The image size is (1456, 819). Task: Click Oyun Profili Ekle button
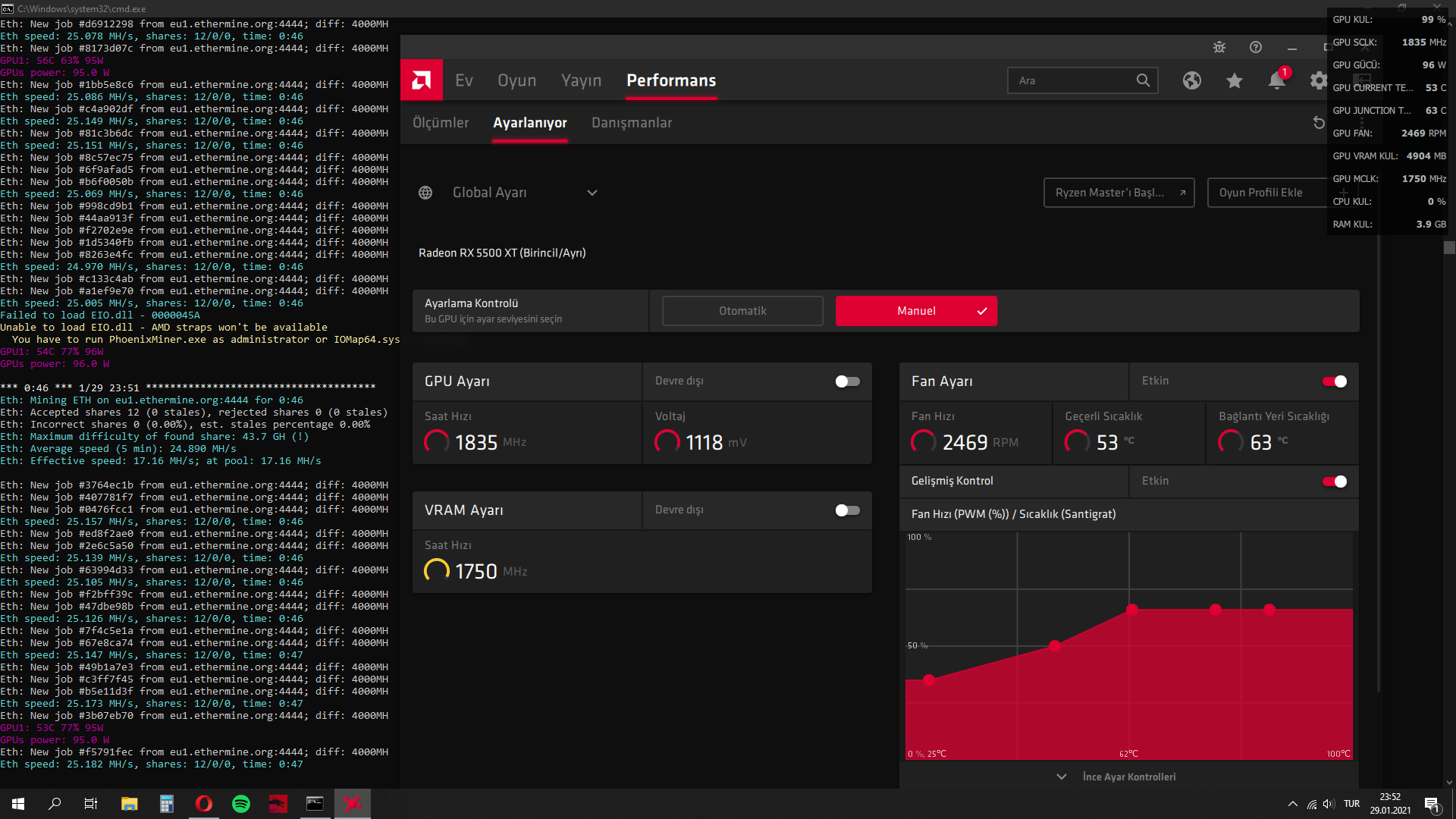(x=1260, y=193)
